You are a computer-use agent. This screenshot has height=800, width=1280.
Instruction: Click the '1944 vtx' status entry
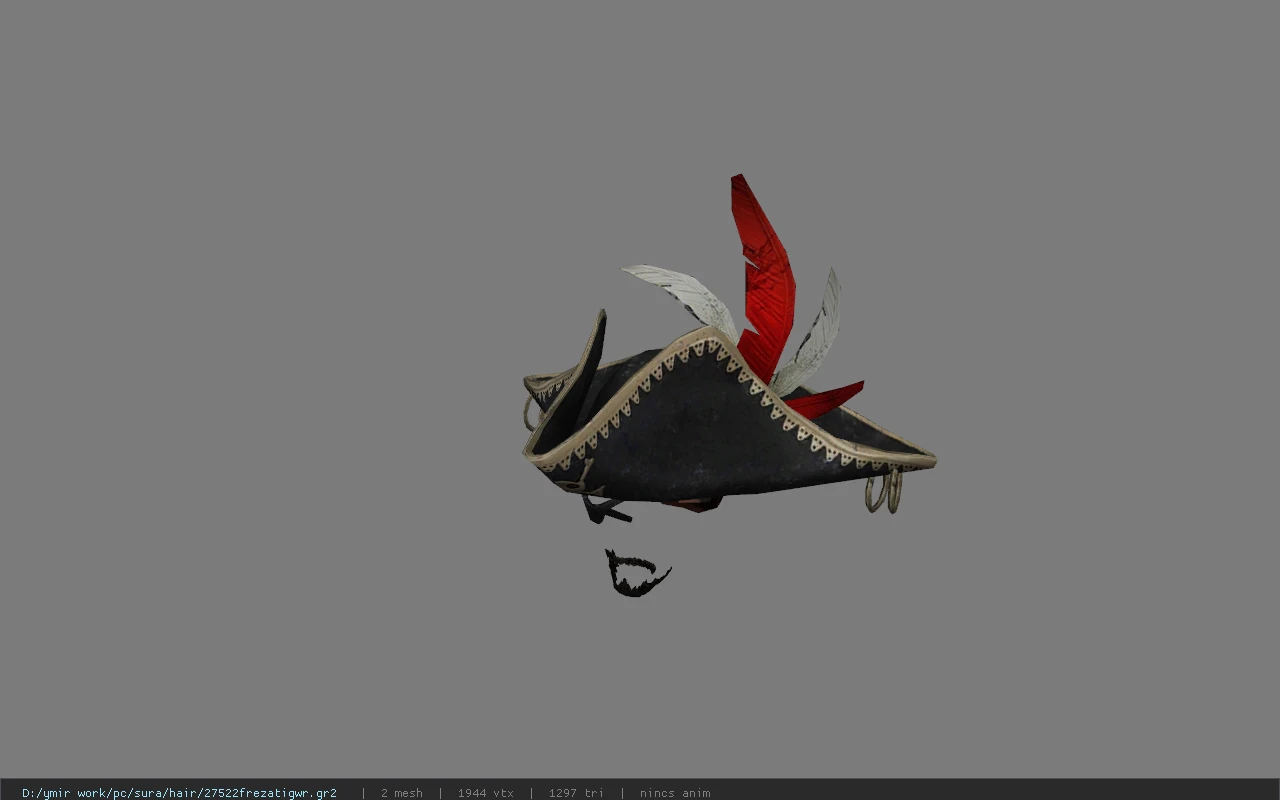pyautogui.click(x=486, y=793)
